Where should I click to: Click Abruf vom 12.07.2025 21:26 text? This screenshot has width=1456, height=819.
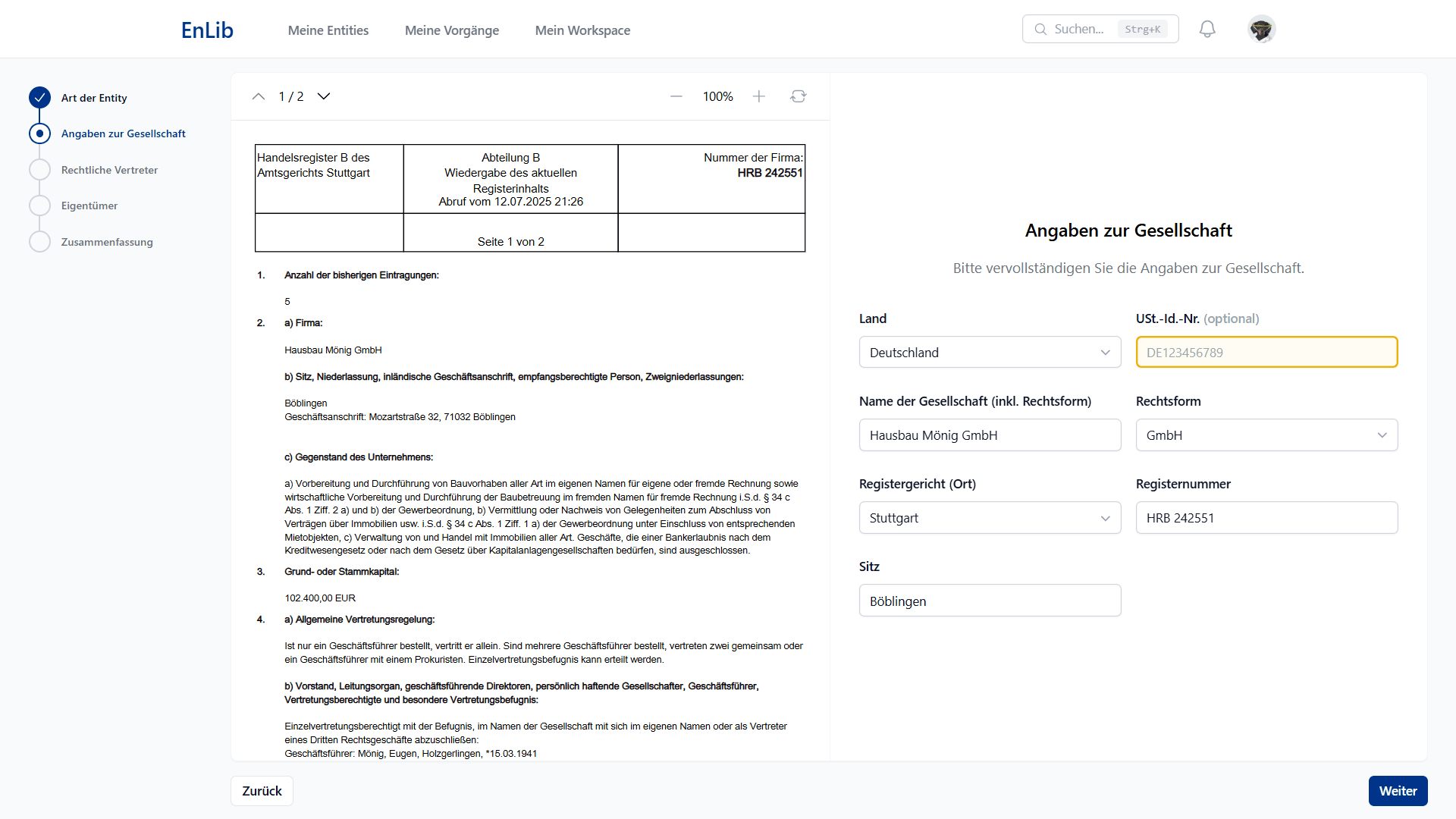pos(511,202)
